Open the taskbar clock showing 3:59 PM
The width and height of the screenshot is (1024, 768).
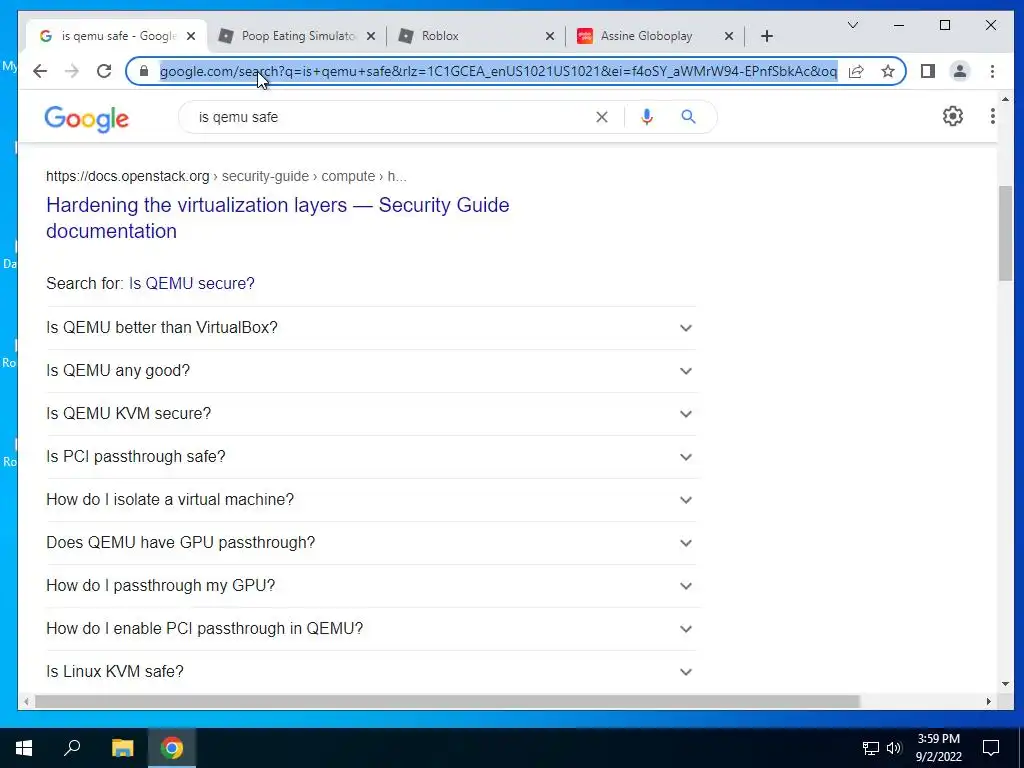(x=938, y=748)
